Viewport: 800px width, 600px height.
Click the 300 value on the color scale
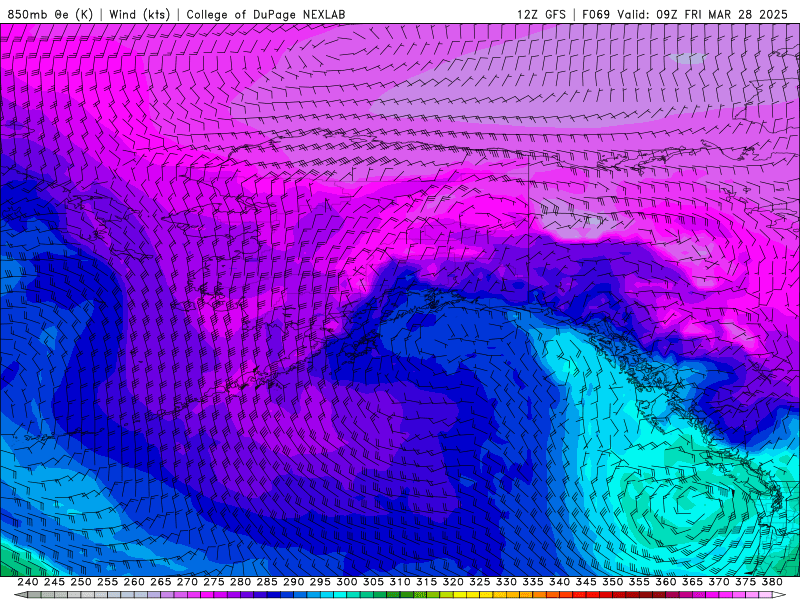pyautogui.click(x=346, y=582)
